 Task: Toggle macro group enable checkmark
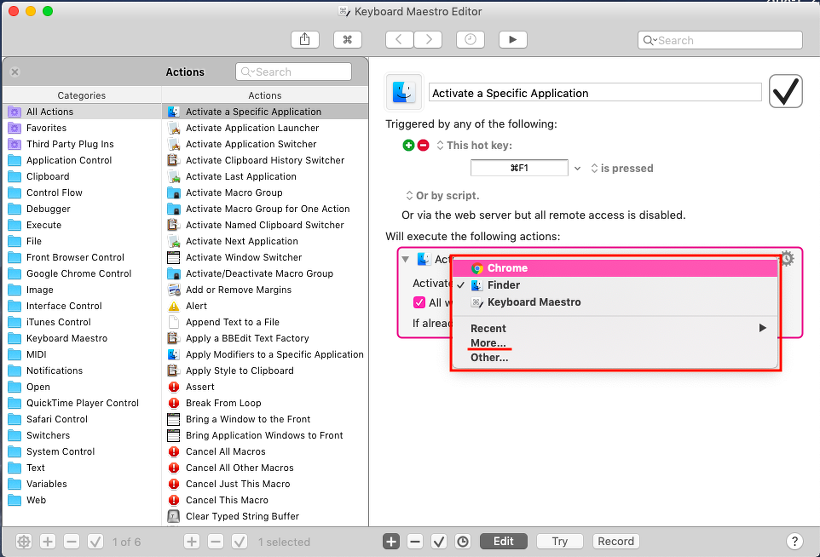pyautogui.click(x=96, y=542)
